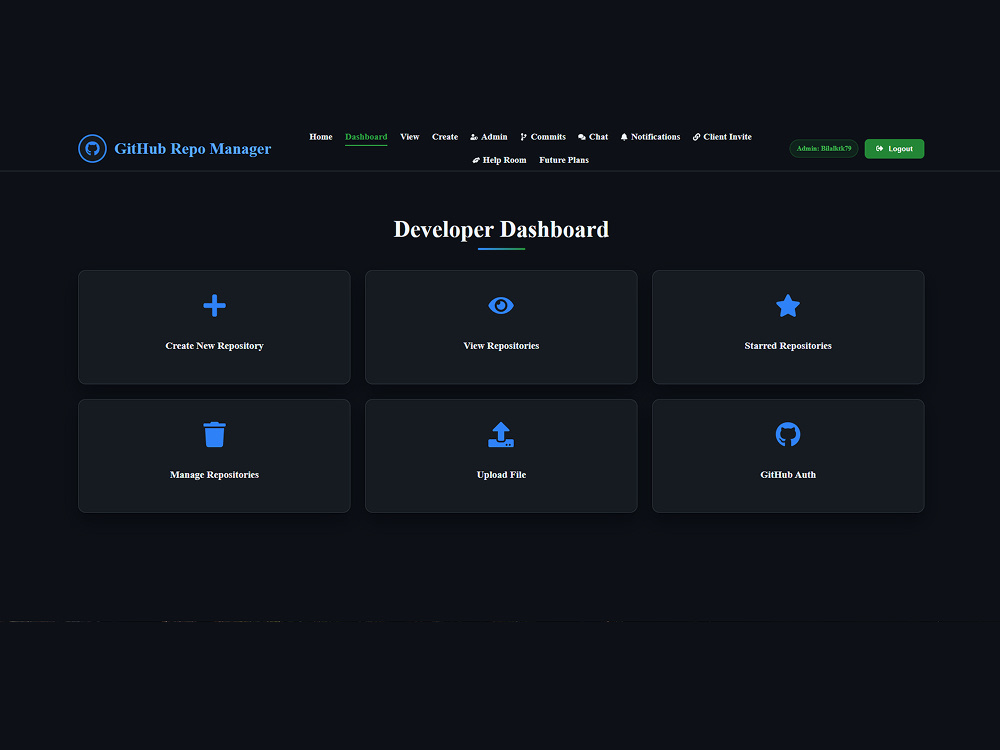Open the Create New Repository card label
The width and height of the screenshot is (1000, 750).
point(214,346)
